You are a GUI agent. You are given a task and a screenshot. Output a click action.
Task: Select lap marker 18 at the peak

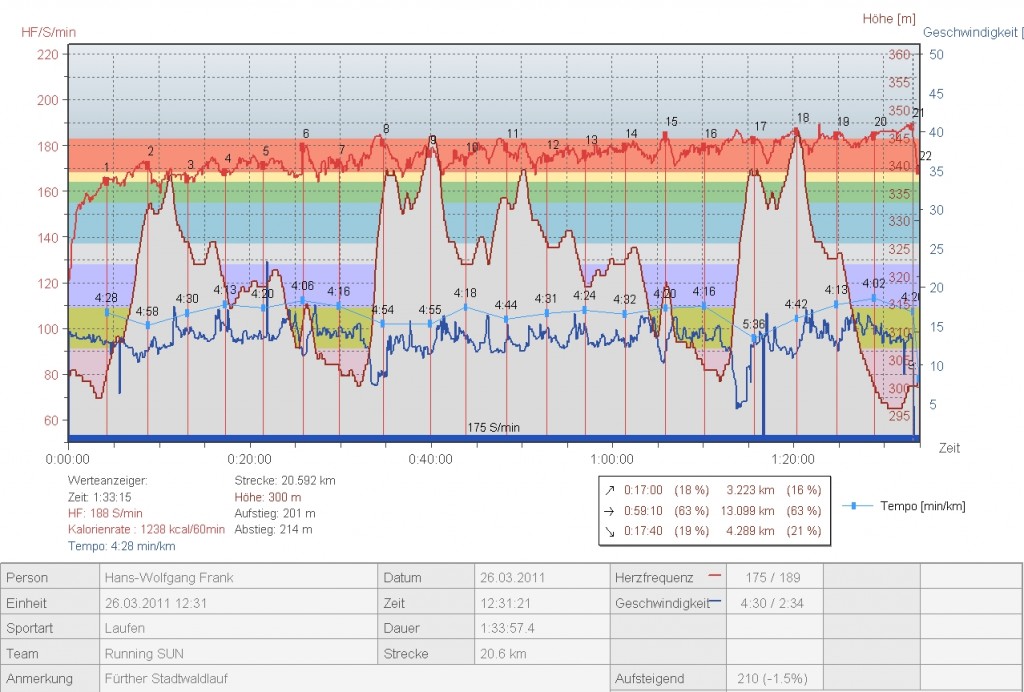click(802, 118)
